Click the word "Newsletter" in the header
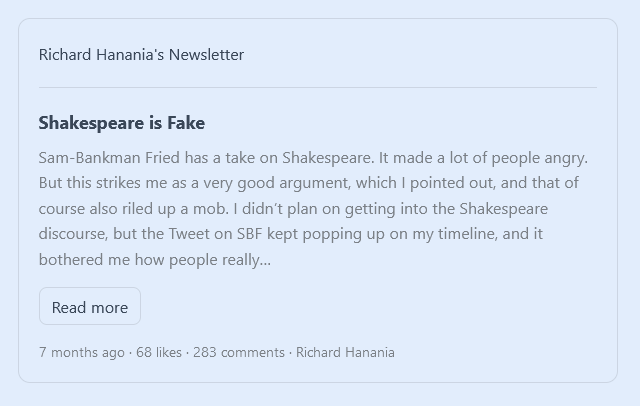640x406 pixels. click(206, 55)
